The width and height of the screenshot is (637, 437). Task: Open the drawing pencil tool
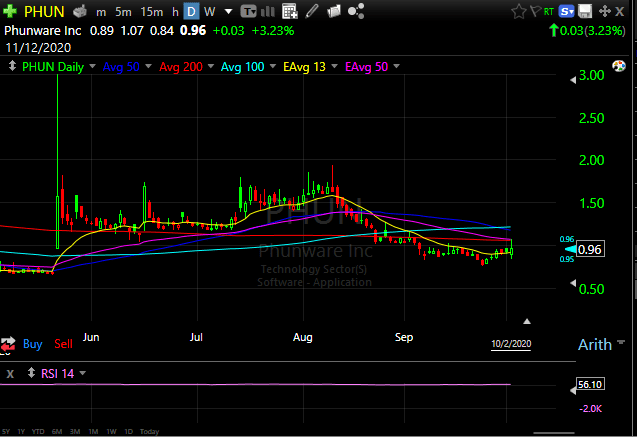pos(312,12)
